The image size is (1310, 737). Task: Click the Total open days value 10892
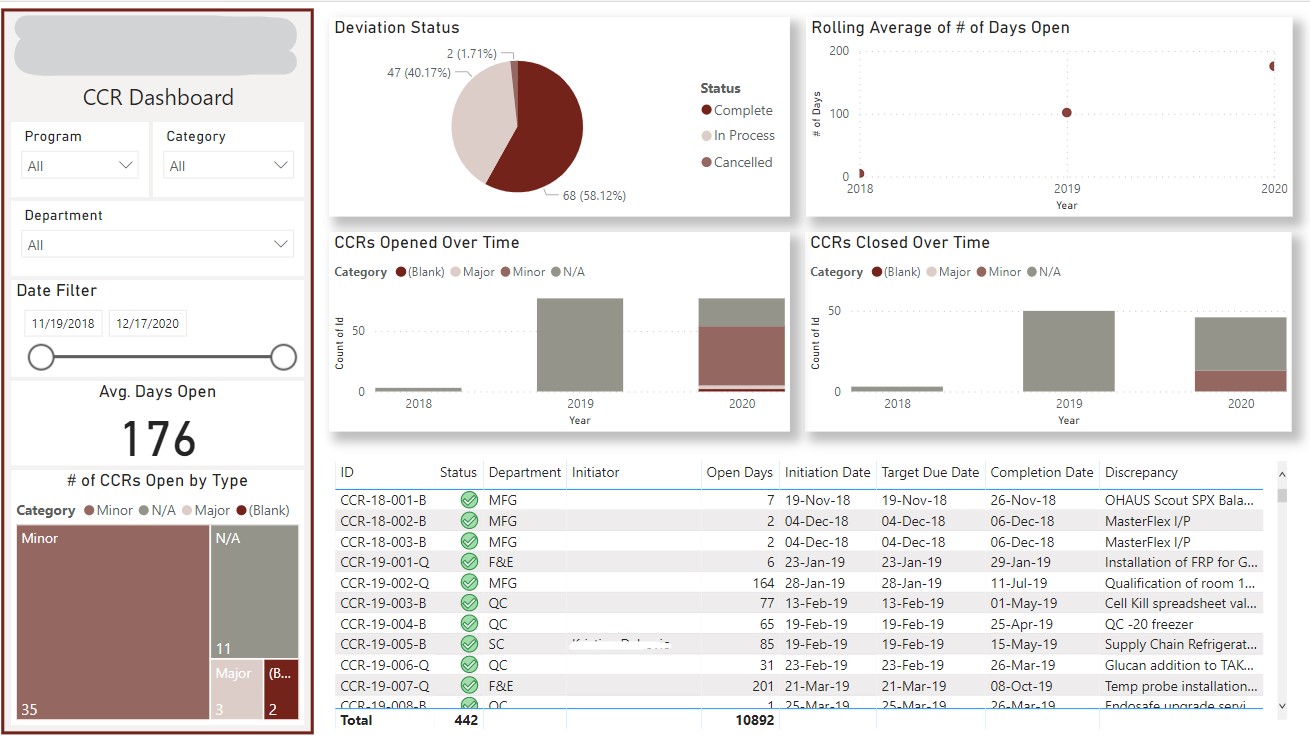click(754, 720)
